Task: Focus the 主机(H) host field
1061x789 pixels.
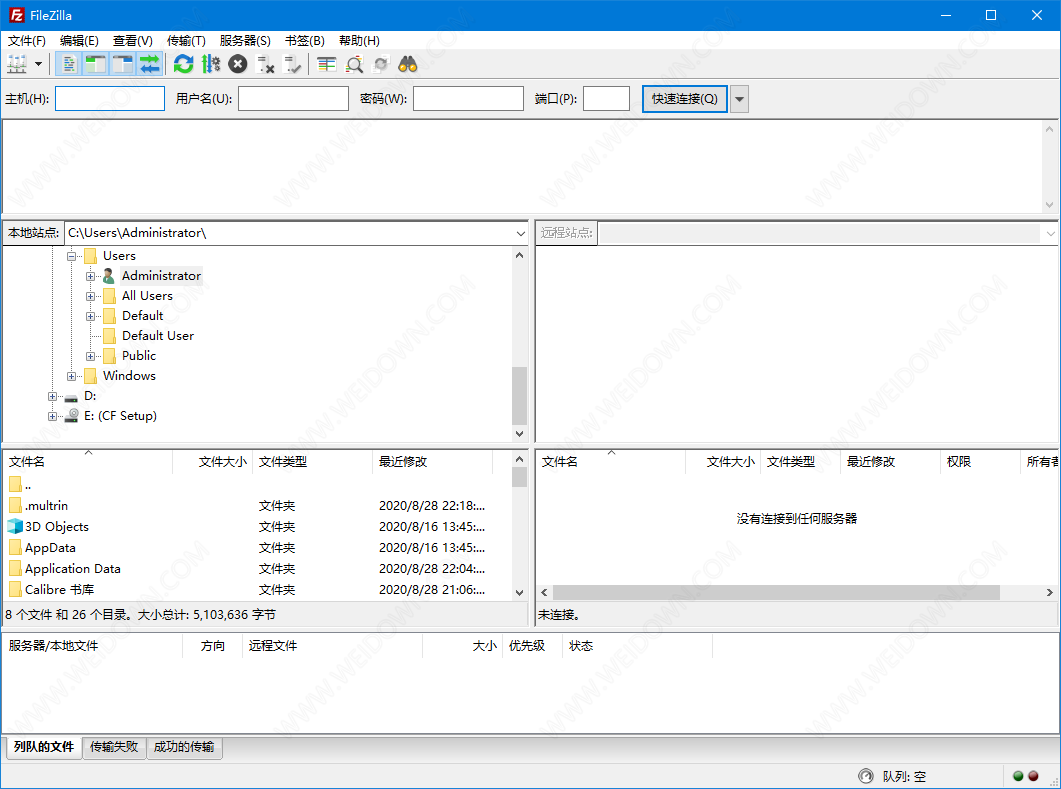Action: [x=110, y=98]
